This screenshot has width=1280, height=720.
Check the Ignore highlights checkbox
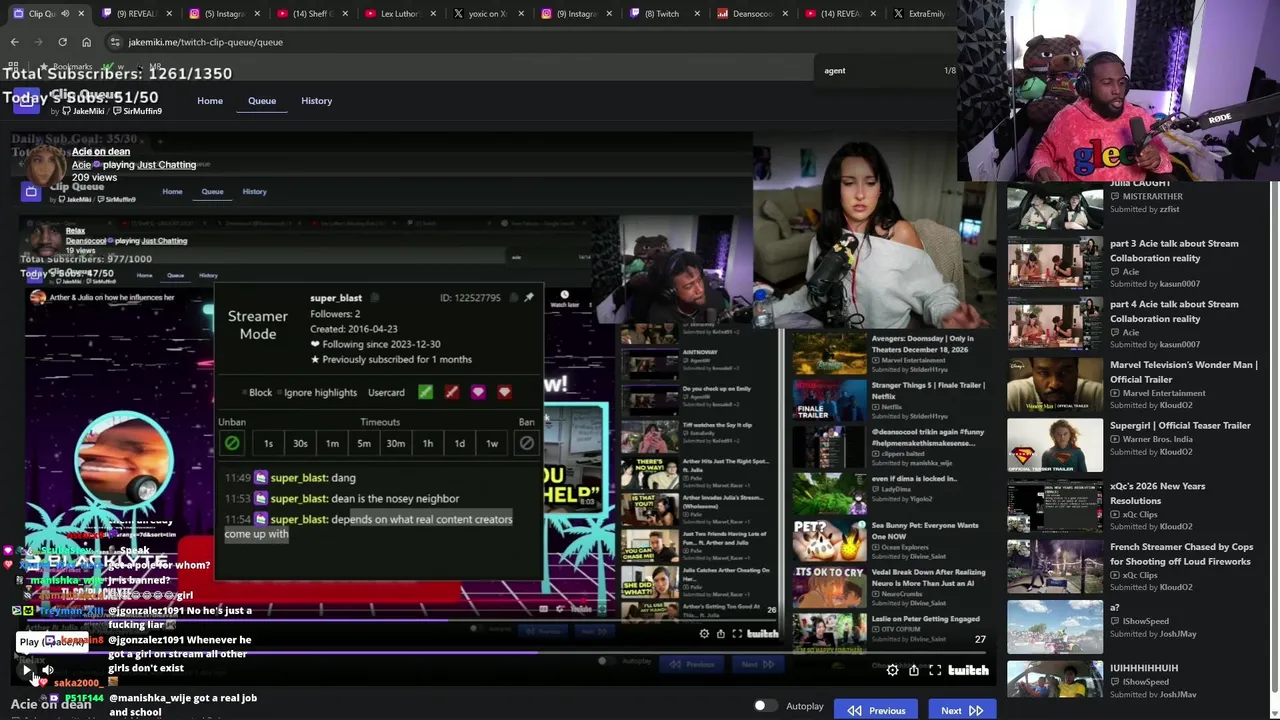point(279,392)
